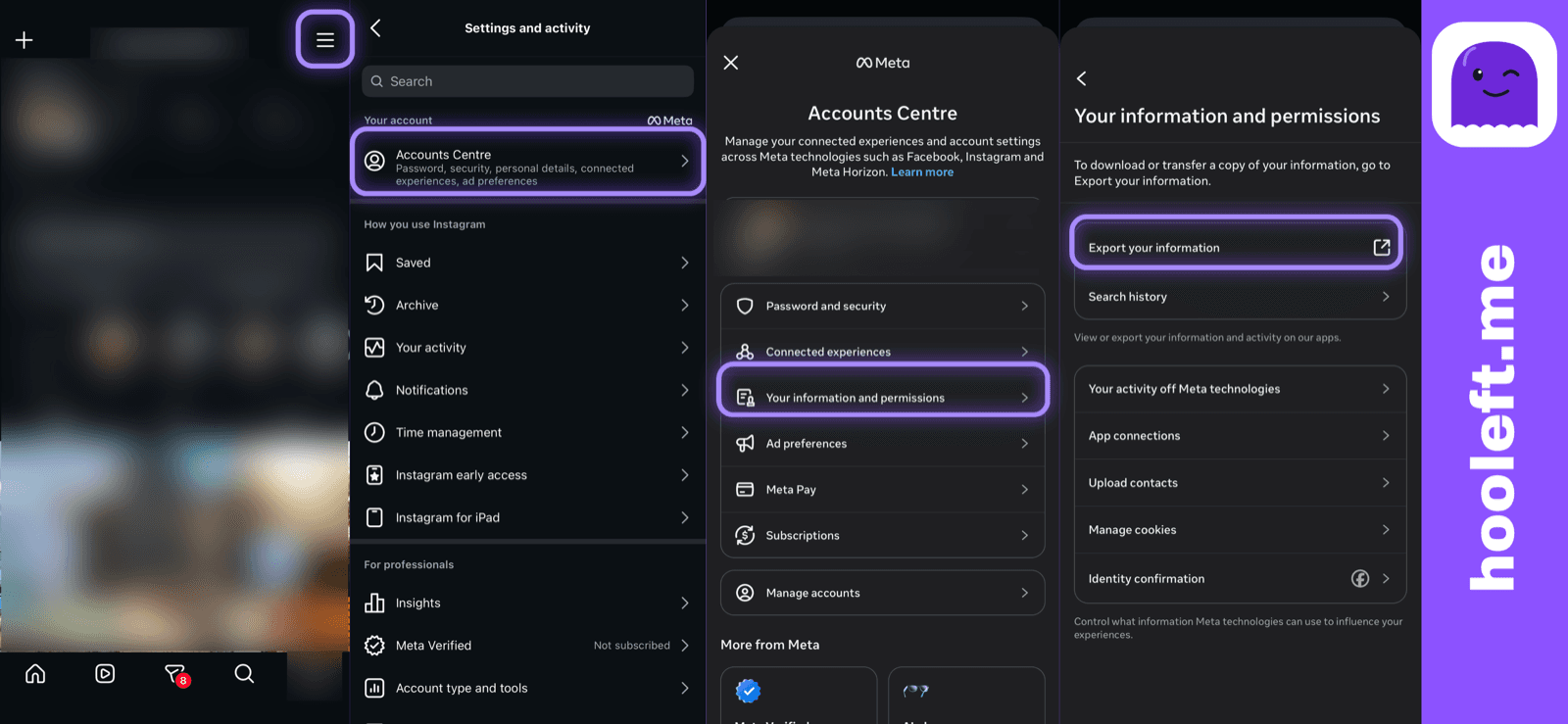Tap the smart glasses card
The image size is (1568, 724).
pyautogui.click(x=966, y=696)
